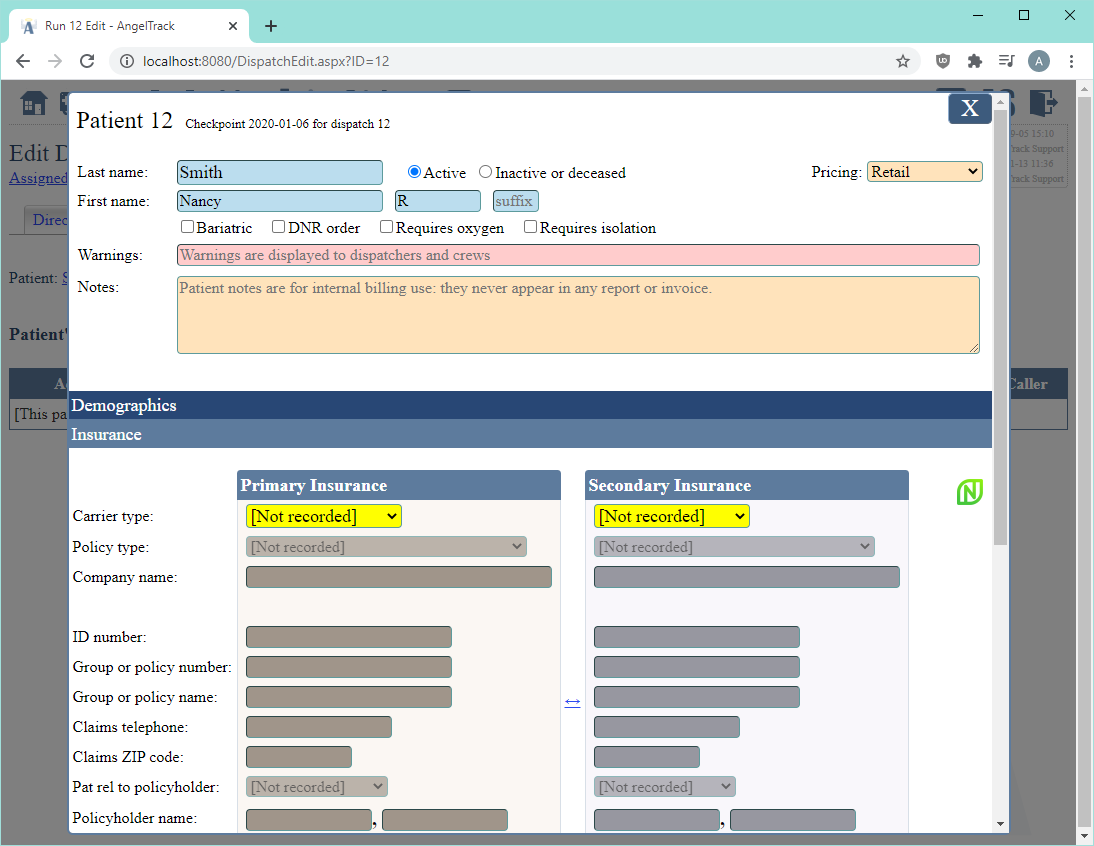The width and height of the screenshot is (1094, 846).
Task: Open the uBlock Origin shield icon
Action: [x=943, y=61]
